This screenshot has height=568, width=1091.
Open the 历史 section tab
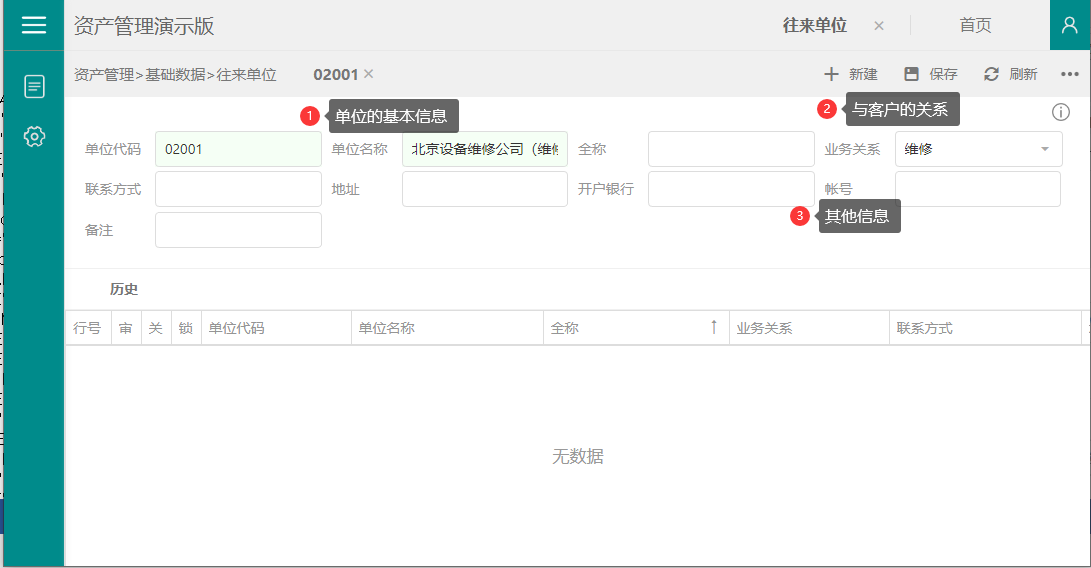[x=124, y=289]
